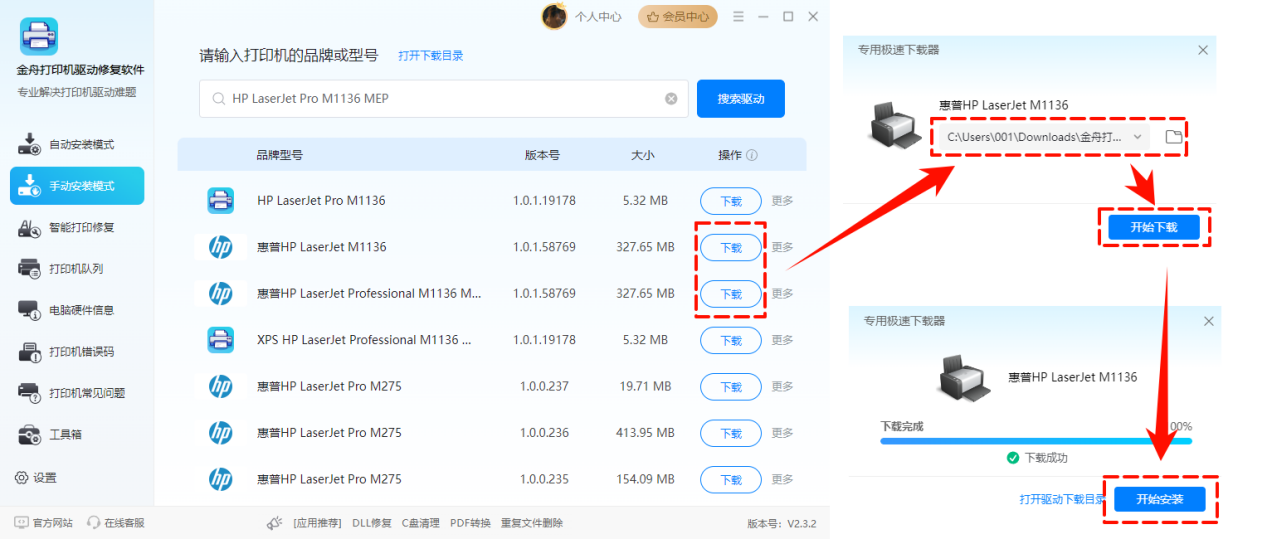Click HP logo of 惠普HP LaserJet Professional M1136 row
Image resolution: width=1267 pixels, height=539 pixels.
(x=220, y=293)
